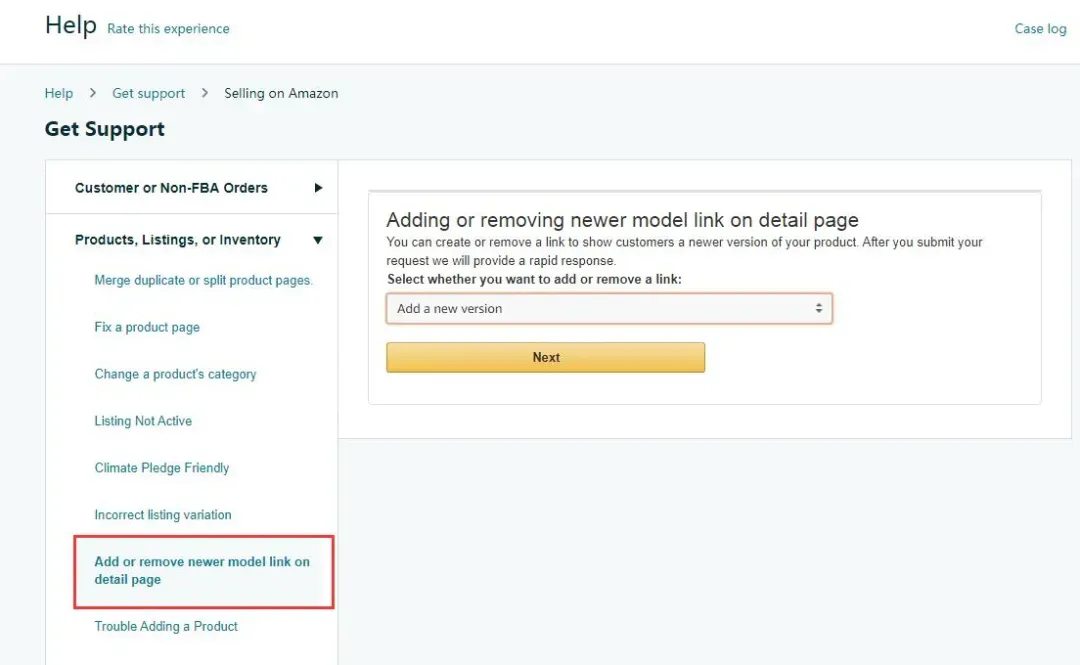Expand Customer or Non-FBA Orders arrow
This screenshot has width=1080, height=665.
[318, 187]
